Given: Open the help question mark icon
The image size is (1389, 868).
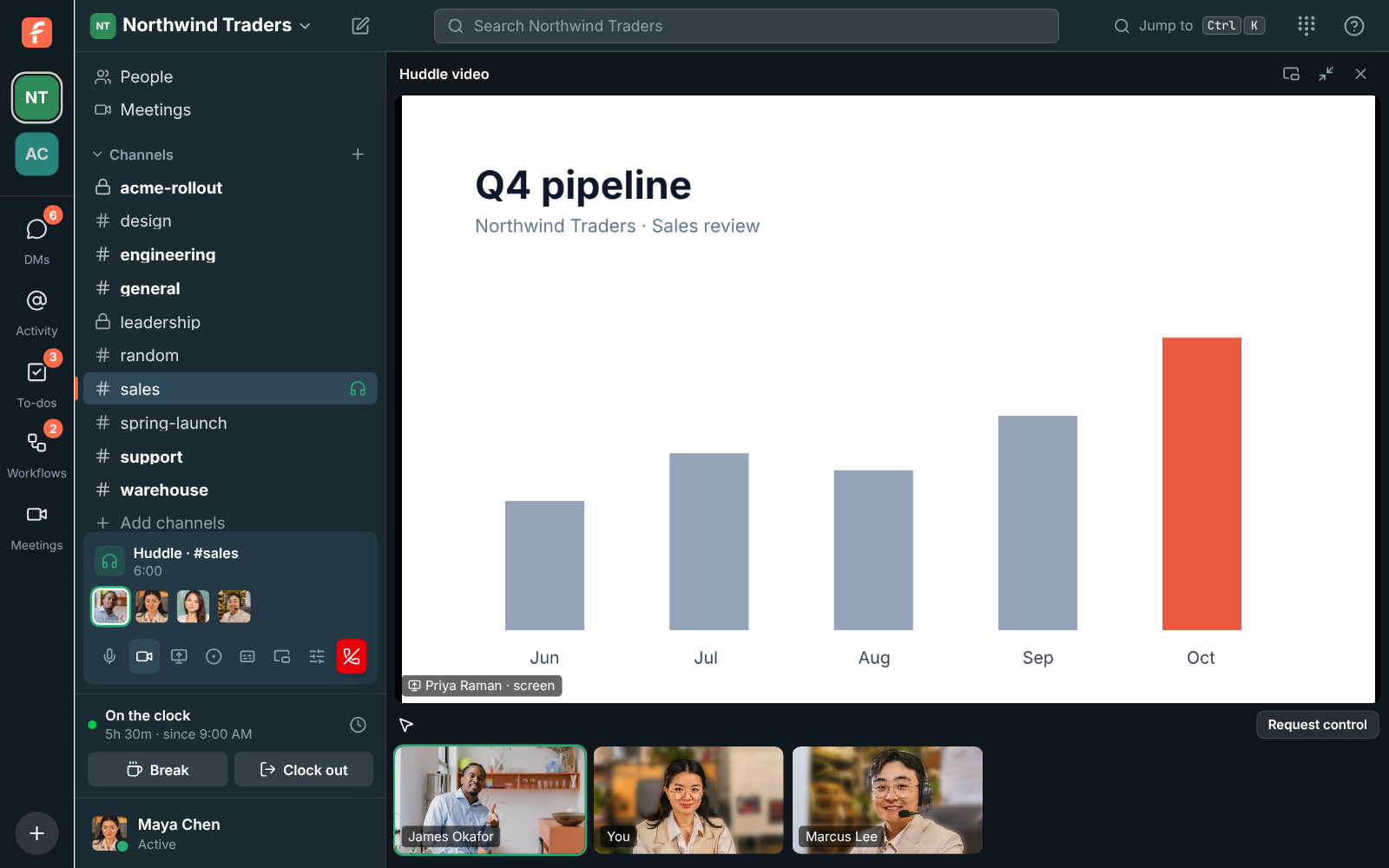Looking at the screenshot, I should coord(1353,26).
